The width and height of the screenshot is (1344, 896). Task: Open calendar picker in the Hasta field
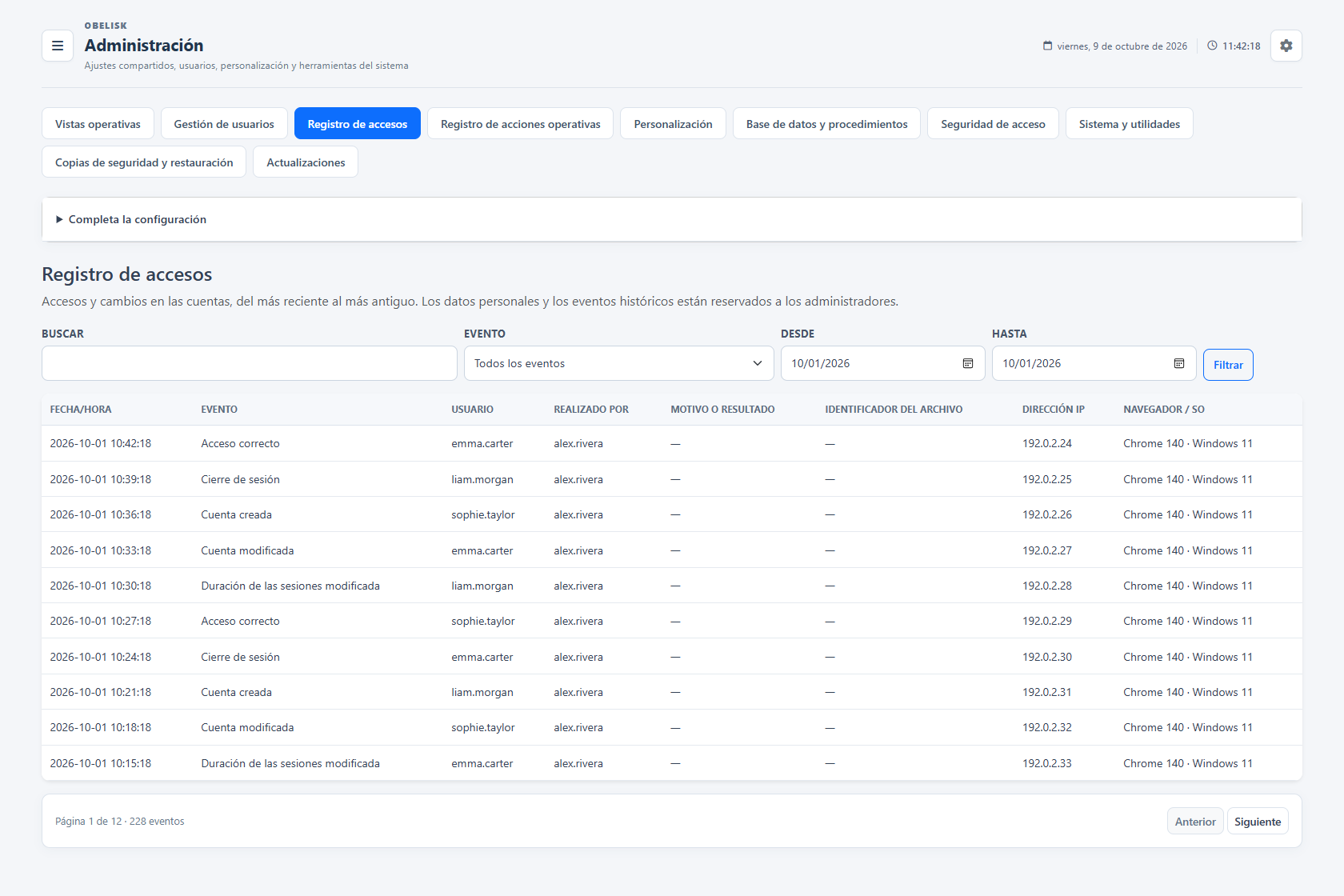[1179, 363]
